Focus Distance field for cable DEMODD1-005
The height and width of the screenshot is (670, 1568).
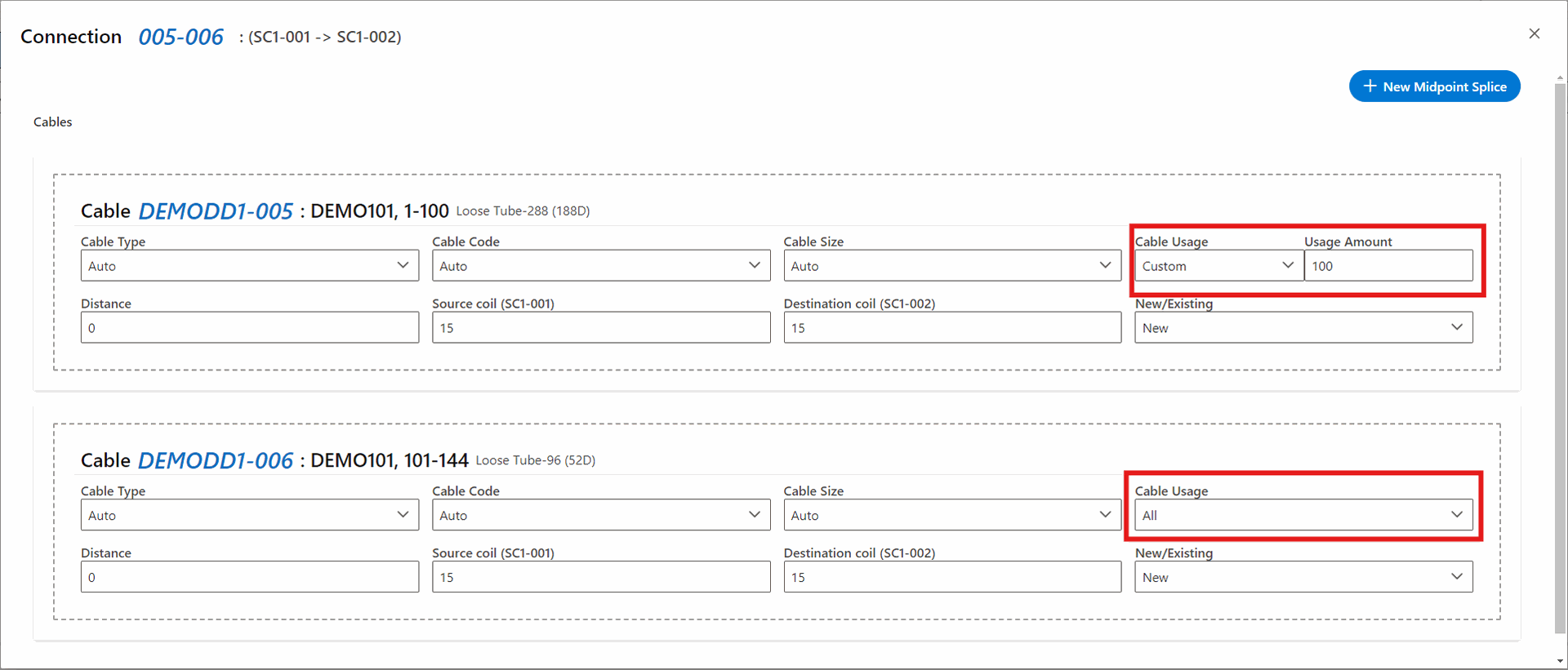(250, 327)
